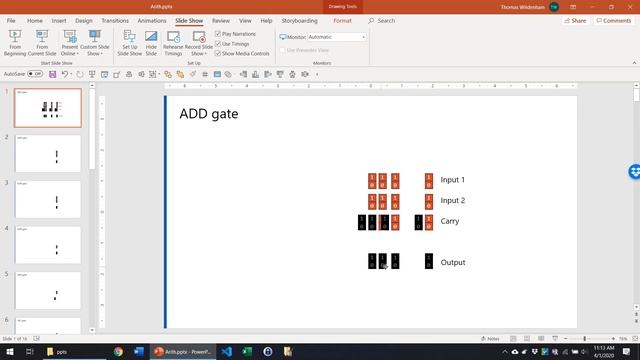Open Custom Slide Show dropdown

coord(95,43)
